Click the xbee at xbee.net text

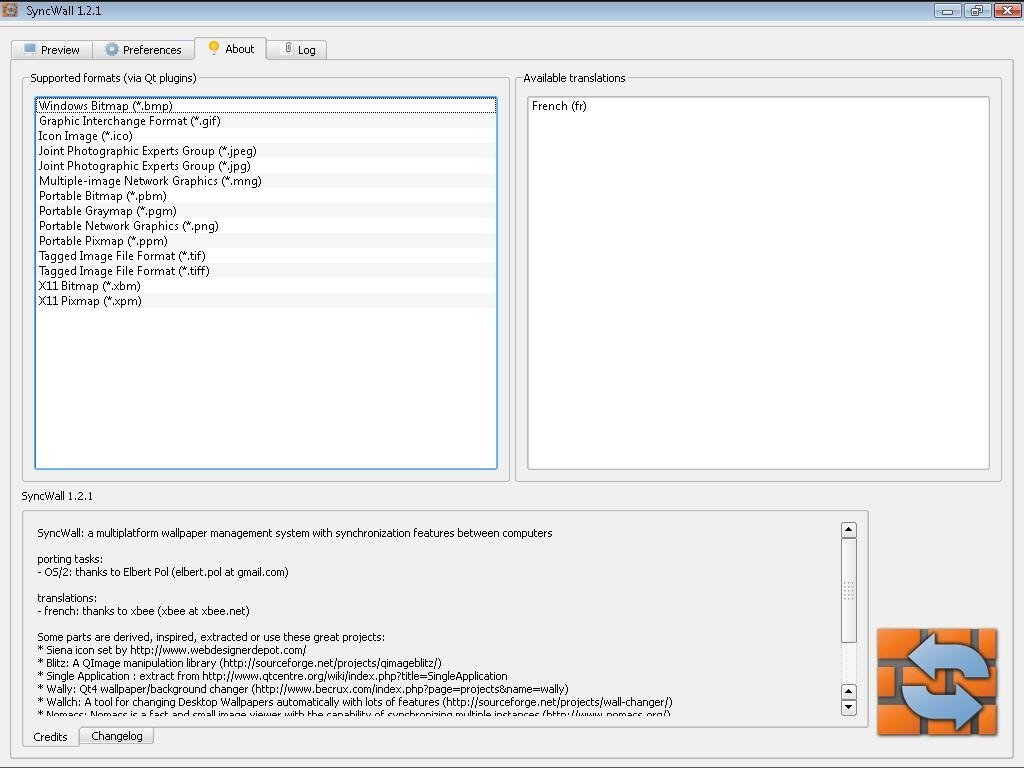click(203, 611)
